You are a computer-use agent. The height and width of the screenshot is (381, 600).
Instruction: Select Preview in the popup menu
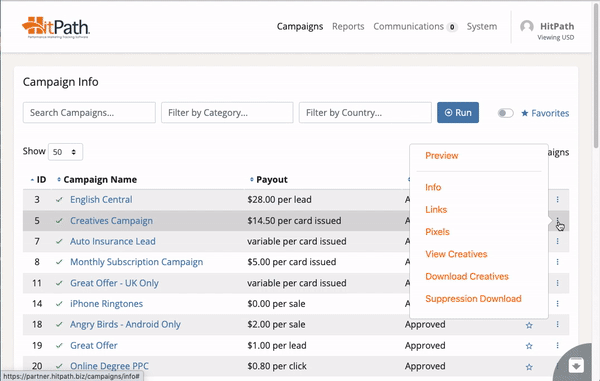442,156
